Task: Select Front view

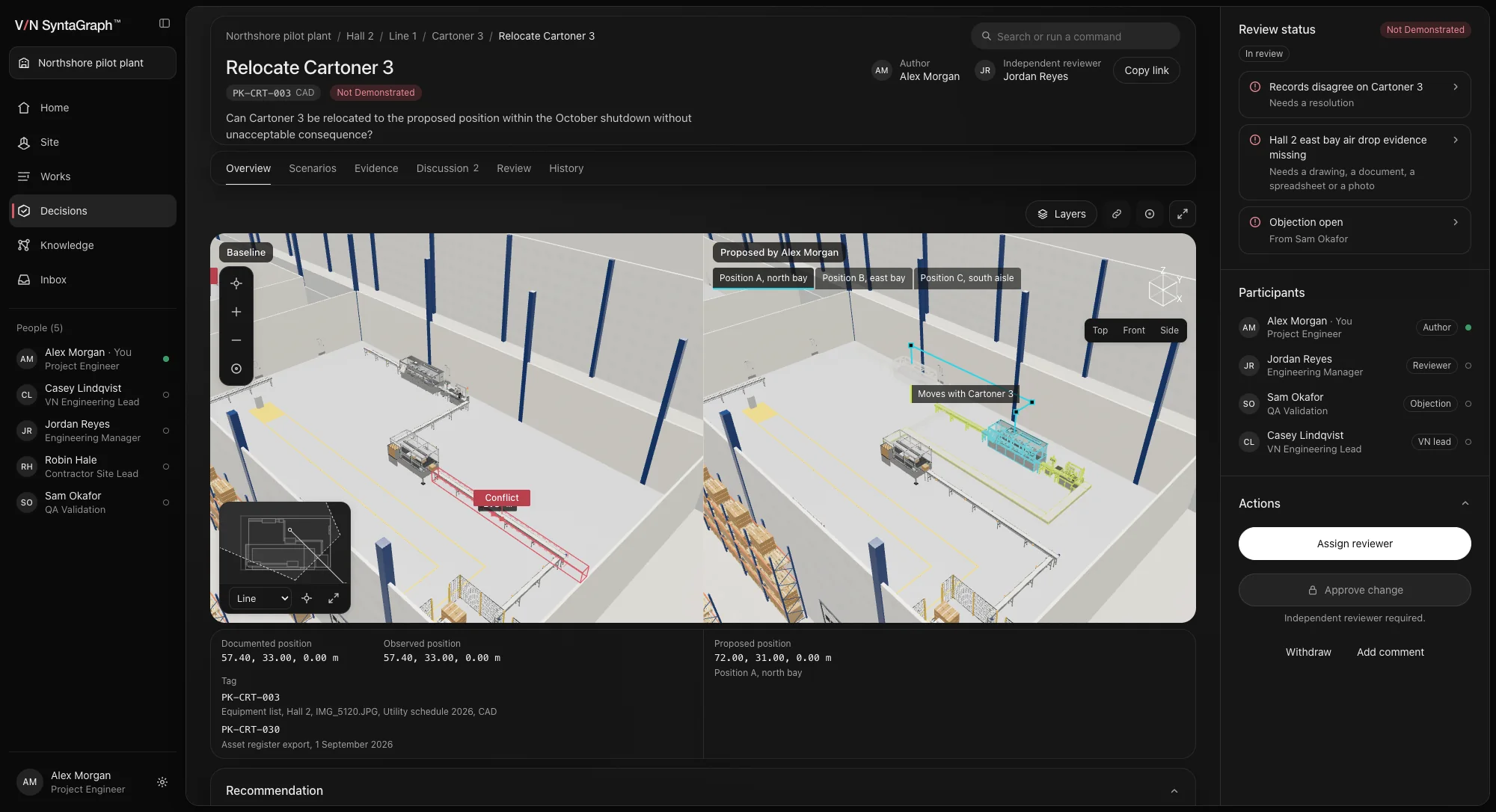Action: pyautogui.click(x=1134, y=330)
